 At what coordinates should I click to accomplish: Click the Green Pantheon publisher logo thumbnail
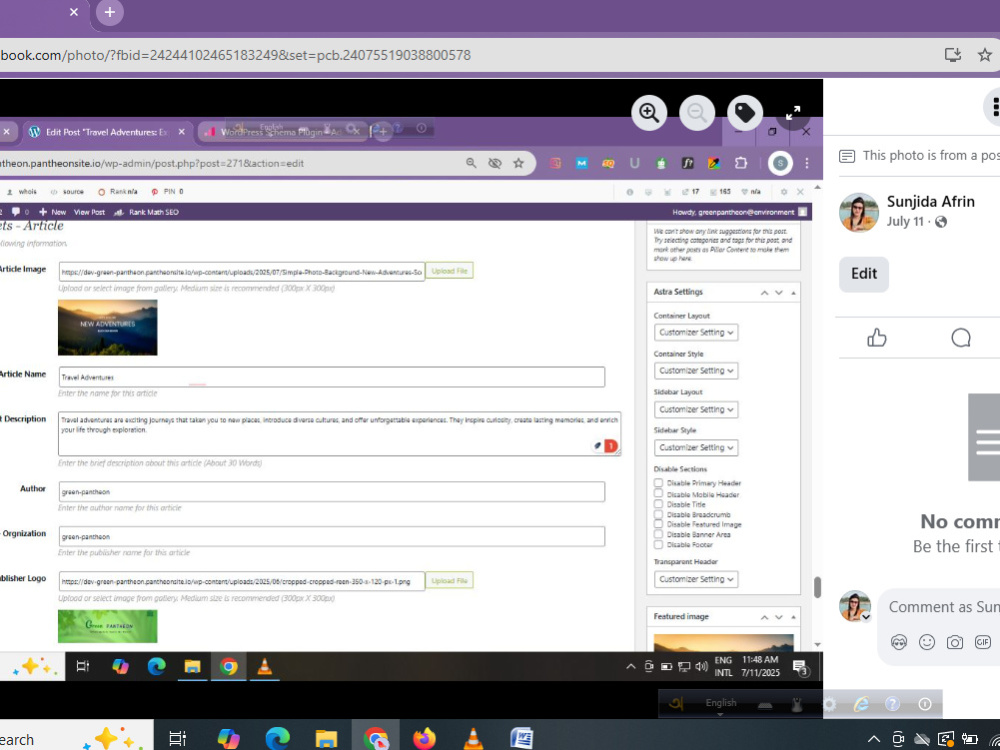(108, 626)
